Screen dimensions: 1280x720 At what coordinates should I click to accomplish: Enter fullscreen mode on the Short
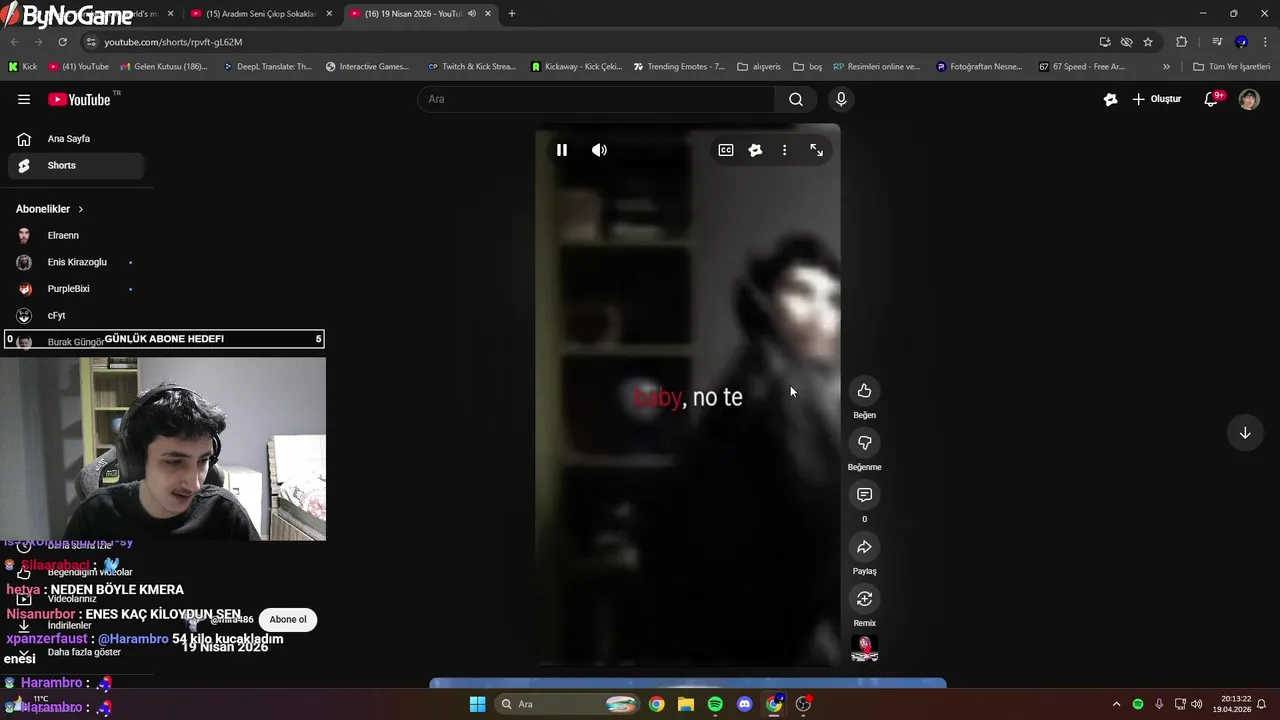pos(817,150)
